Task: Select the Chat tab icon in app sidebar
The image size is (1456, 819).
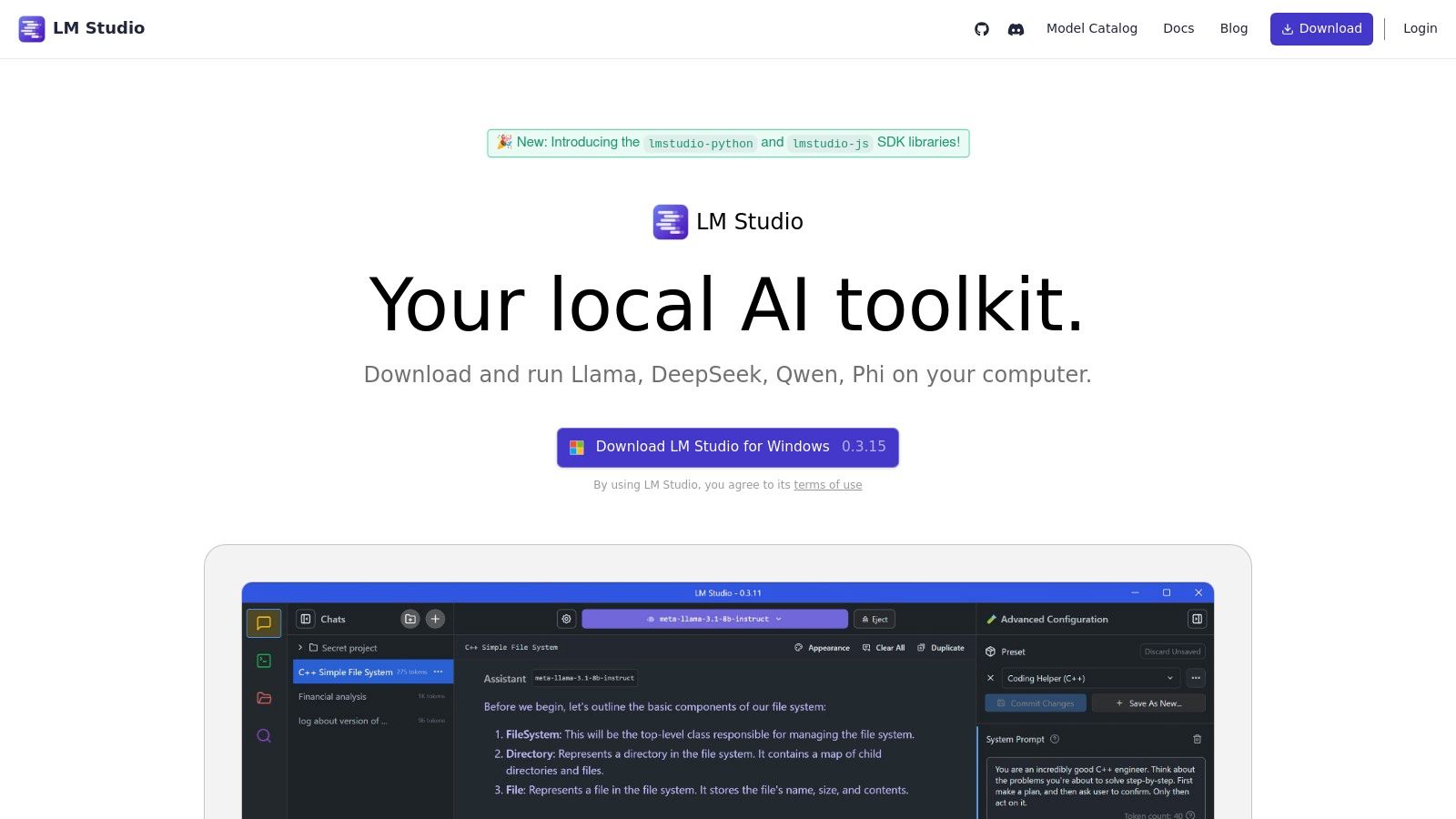Action: click(x=264, y=623)
